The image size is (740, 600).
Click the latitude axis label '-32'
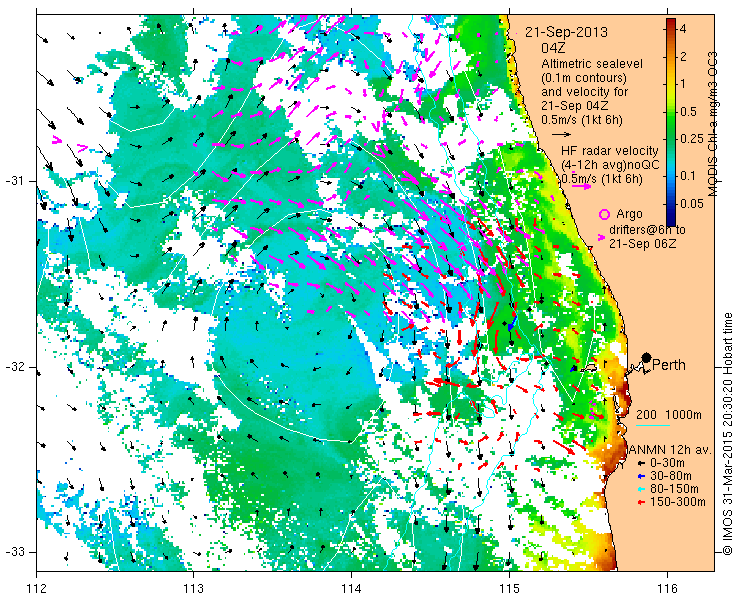(14, 367)
